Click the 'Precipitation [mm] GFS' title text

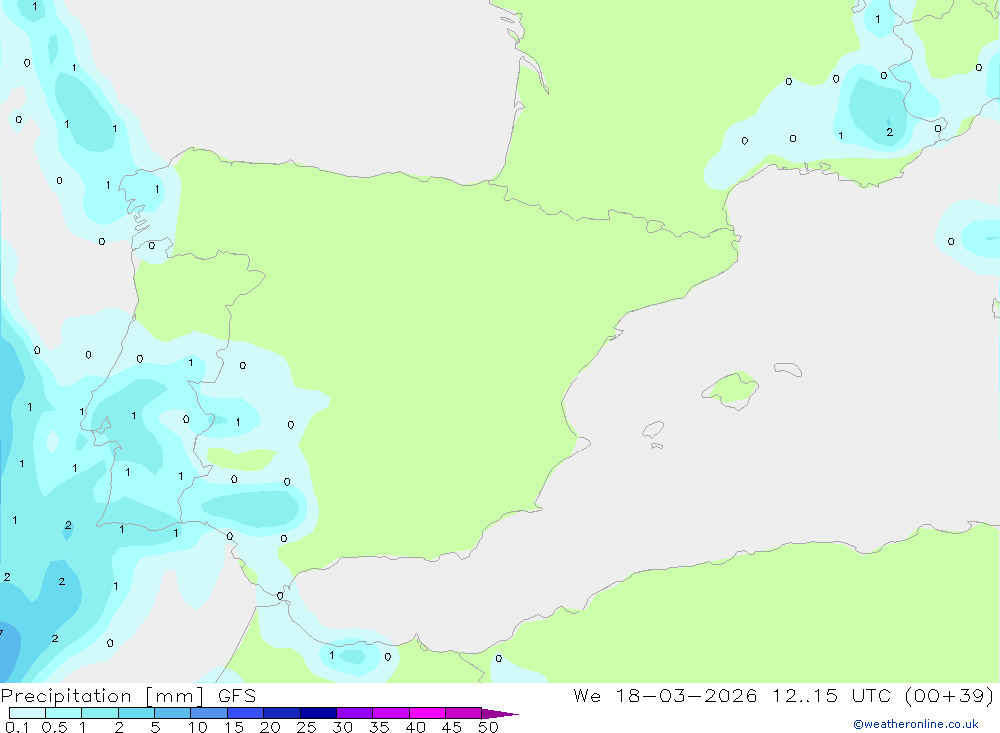(128, 696)
